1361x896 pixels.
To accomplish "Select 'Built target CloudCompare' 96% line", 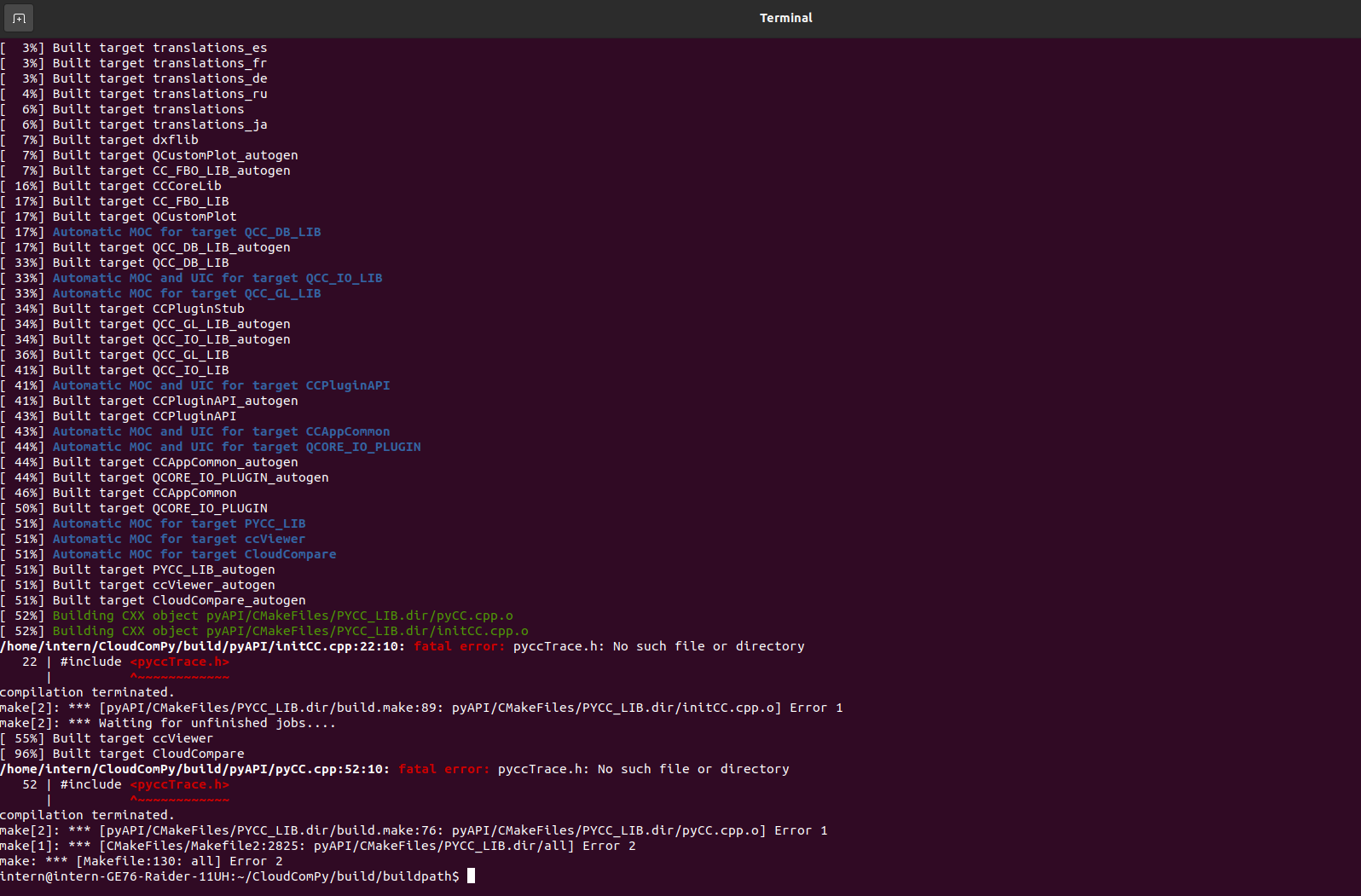I will click(122, 754).
